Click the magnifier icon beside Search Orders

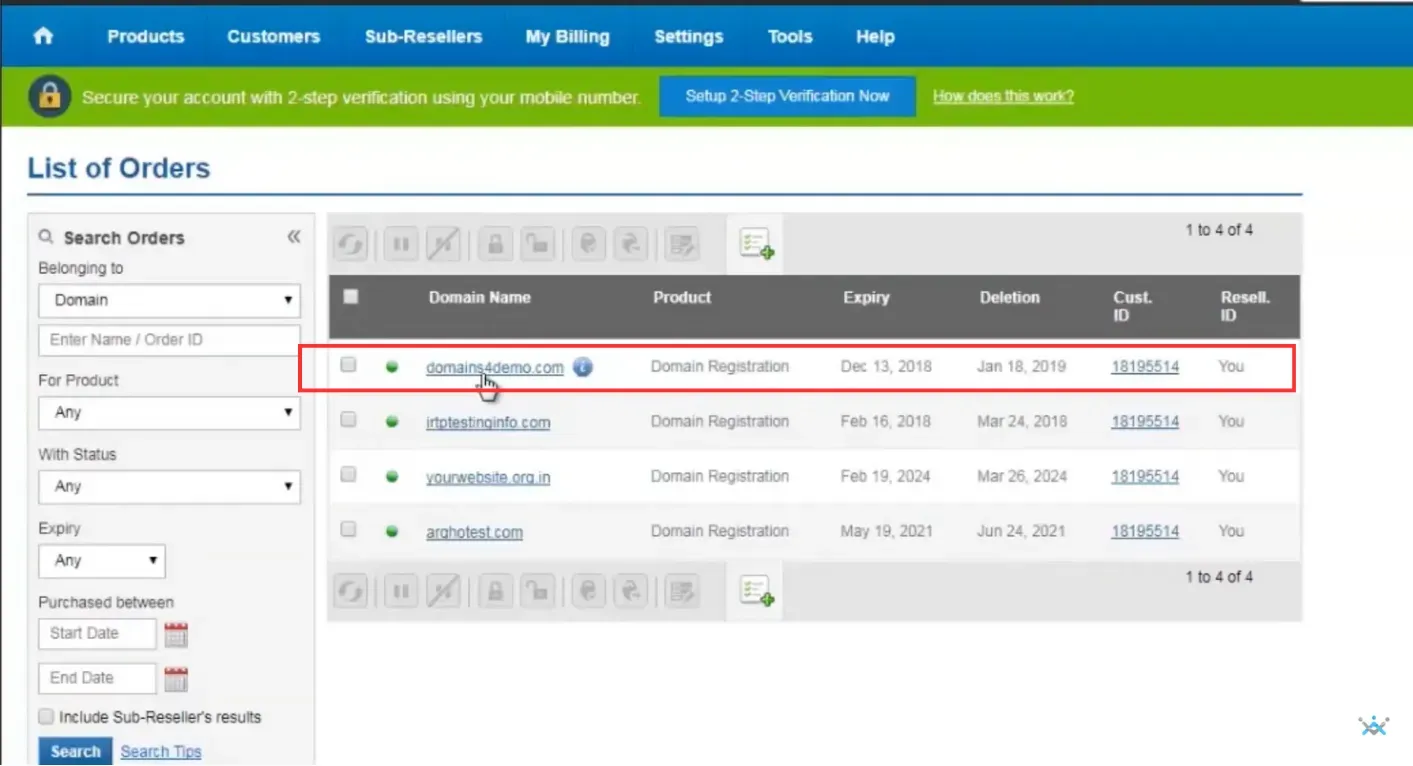[46, 237]
